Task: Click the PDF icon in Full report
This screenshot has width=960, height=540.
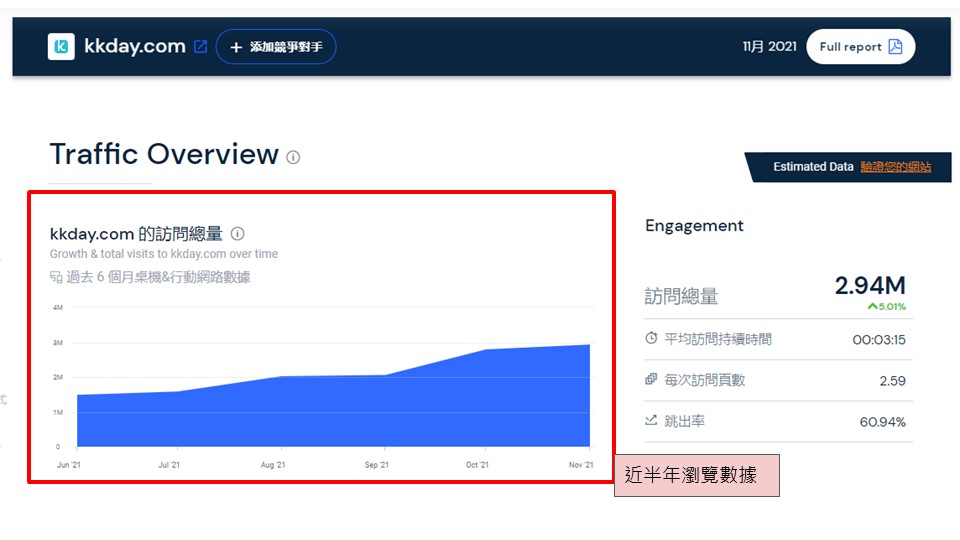Action: (x=895, y=47)
